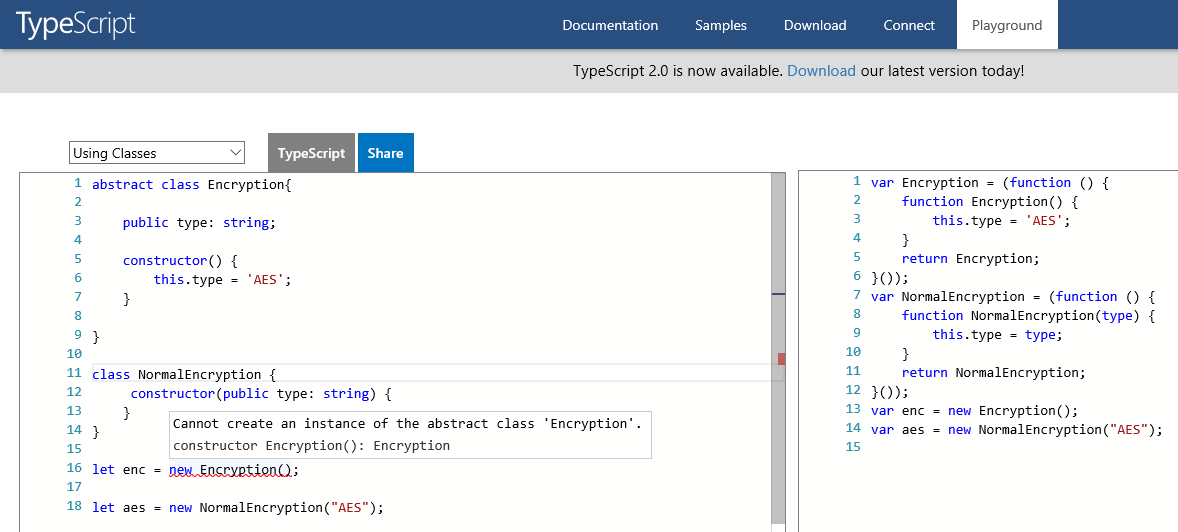Open the Using Classes sample dropdown
Image resolution: width=1178 pixels, height=532 pixels.
click(157, 153)
